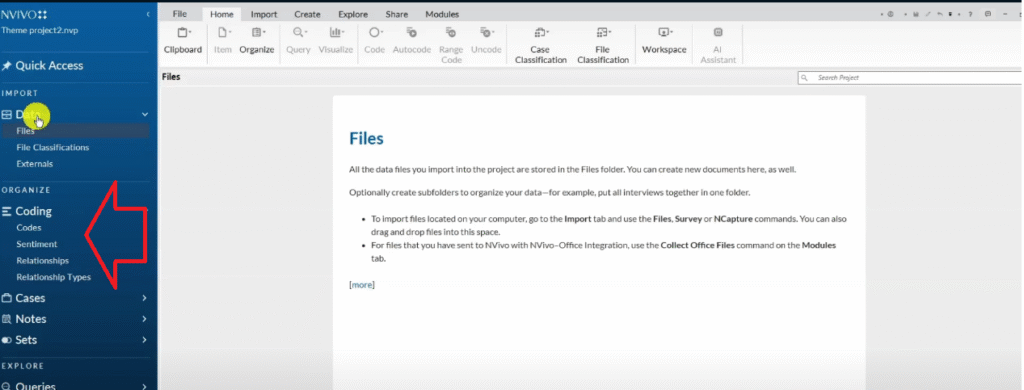The width and height of the screenshot is (1024, 390).
Task: Switch to the Explore tab
Action: (x=353, y=14)
